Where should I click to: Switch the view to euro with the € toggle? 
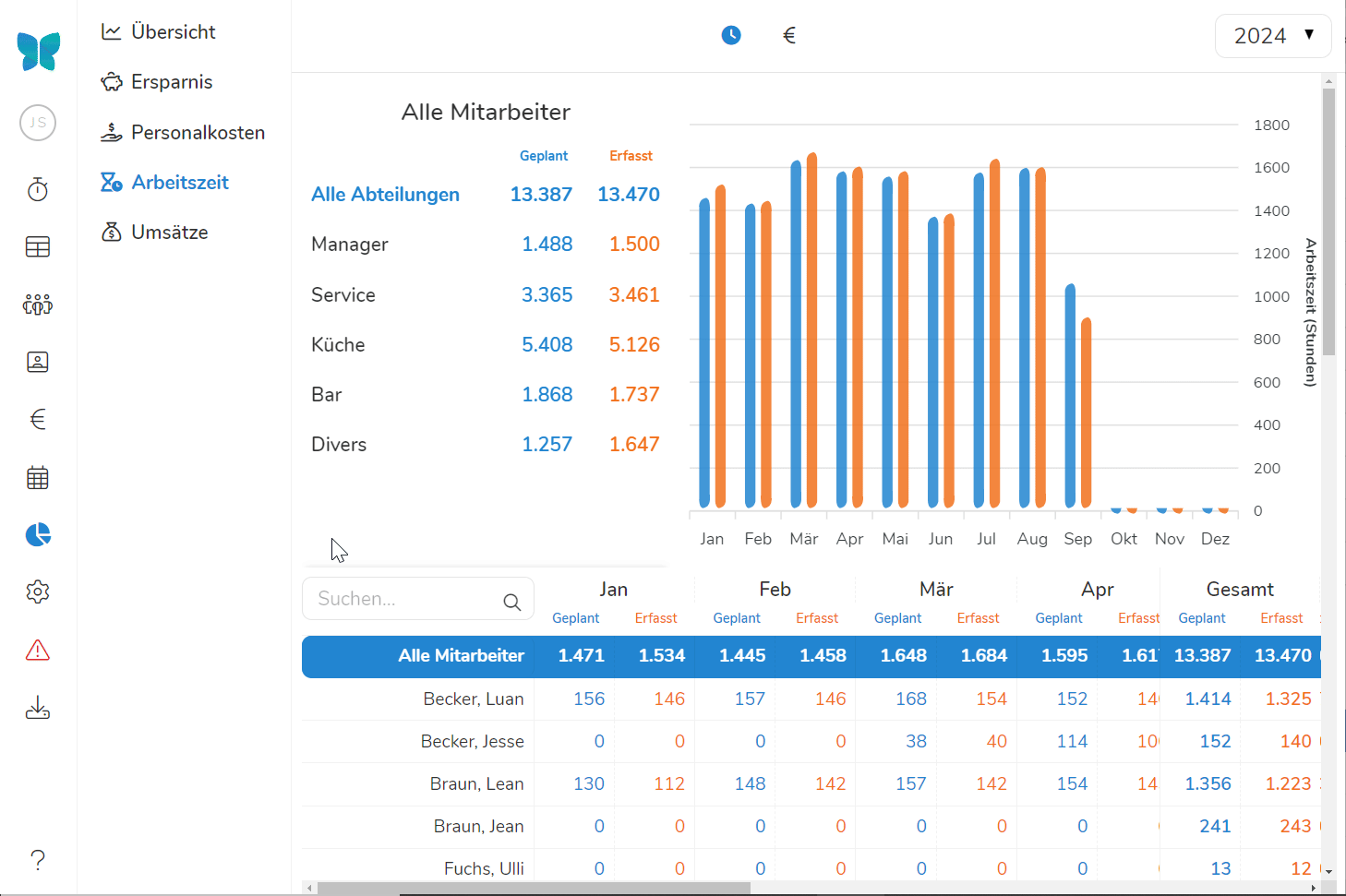pyautogui.click(x=789, y=35)
